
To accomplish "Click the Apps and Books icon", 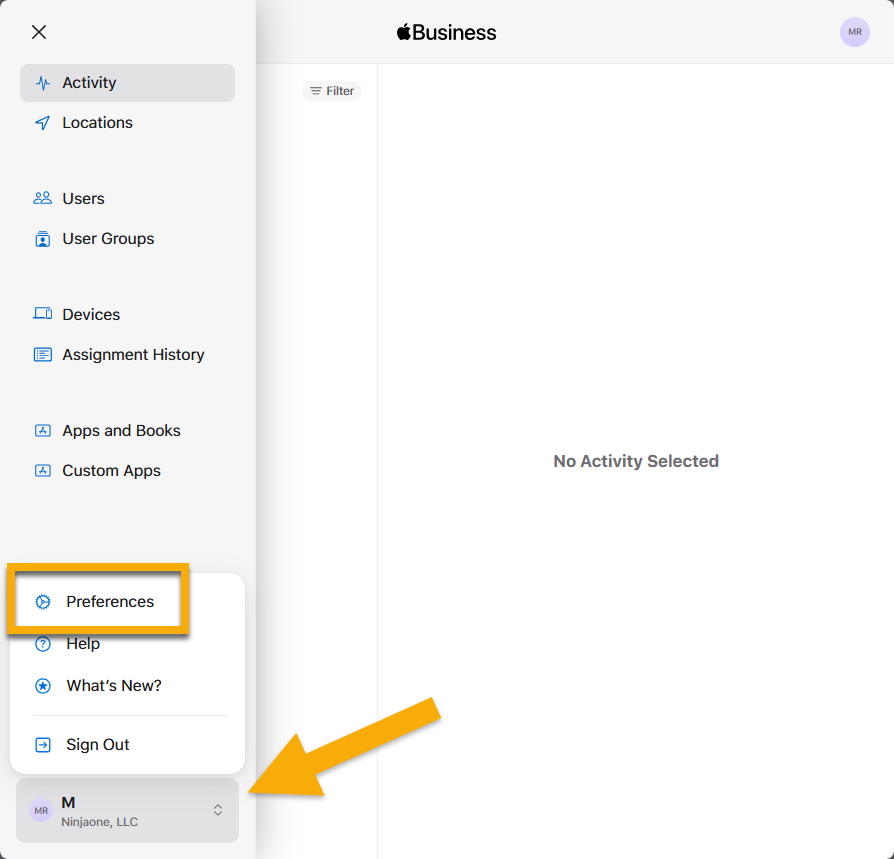I will (42, 431).
